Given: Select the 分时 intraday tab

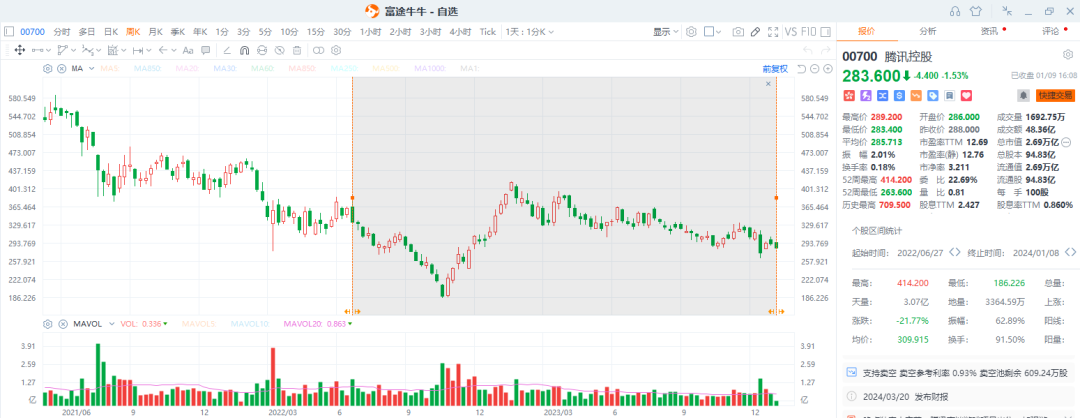Looking at the screenshot, I should click(62, 32).
